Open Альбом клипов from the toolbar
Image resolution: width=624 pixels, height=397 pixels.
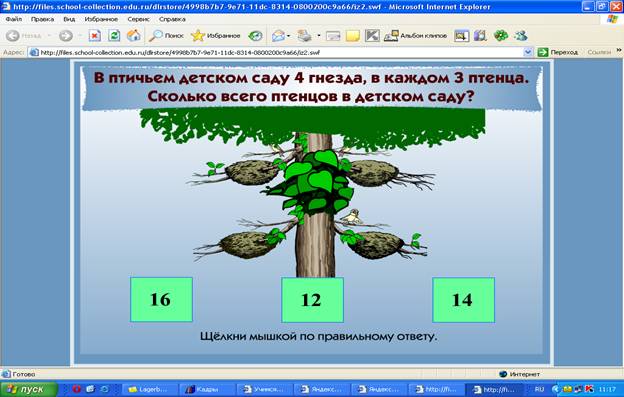(x=415, y=36)
